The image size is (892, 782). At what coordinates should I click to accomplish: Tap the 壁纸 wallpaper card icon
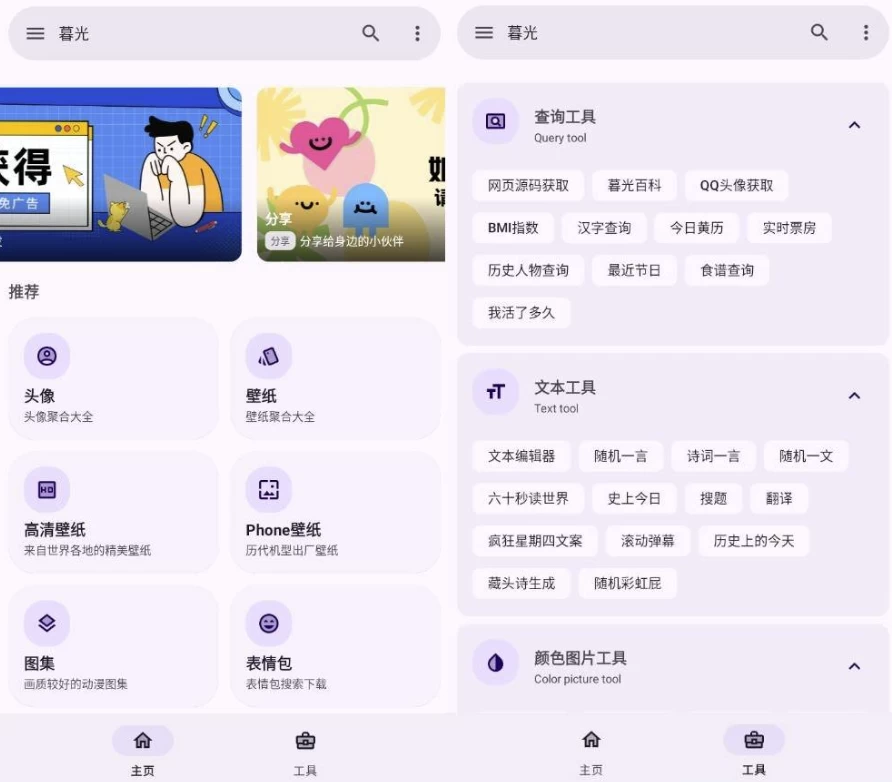268,356
